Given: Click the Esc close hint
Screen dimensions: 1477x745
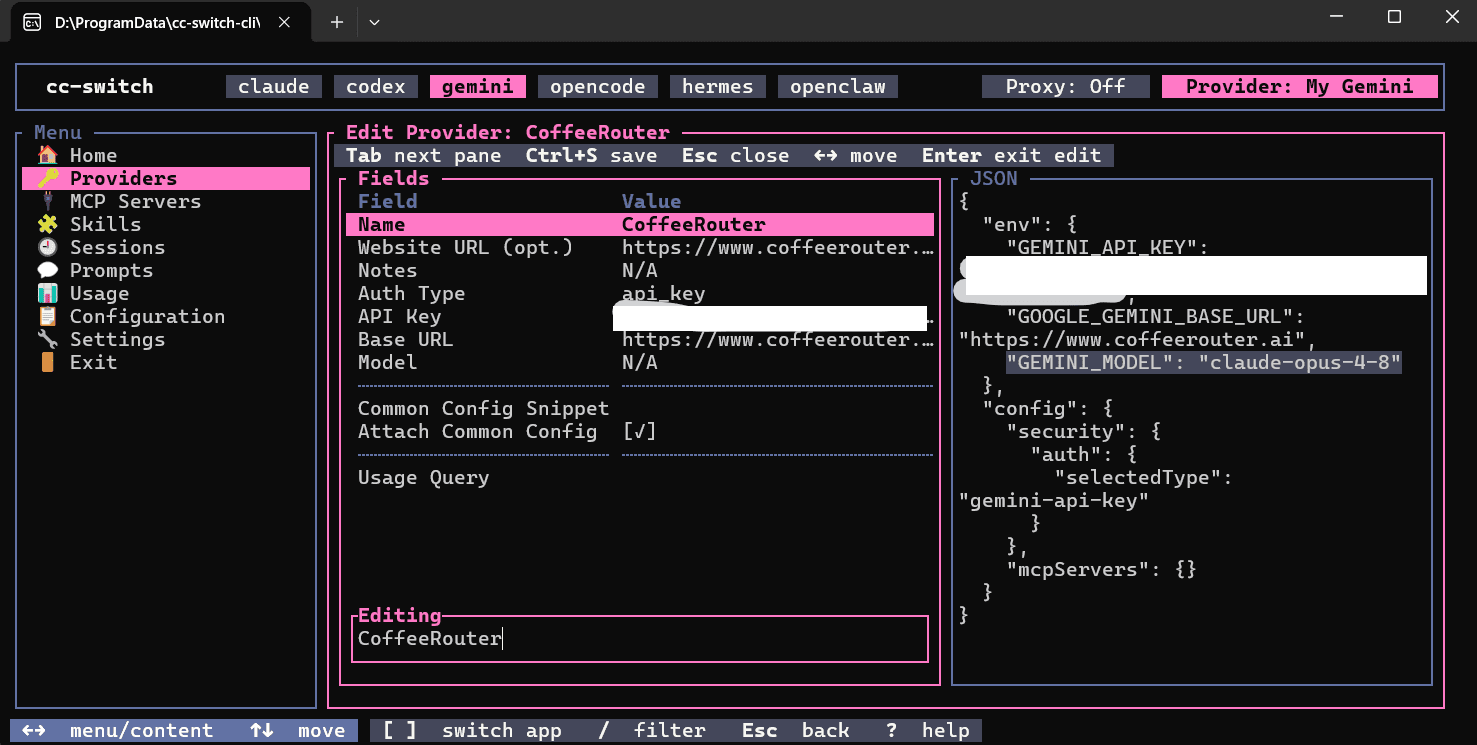Looking at the screenshot, I should 735,155.
